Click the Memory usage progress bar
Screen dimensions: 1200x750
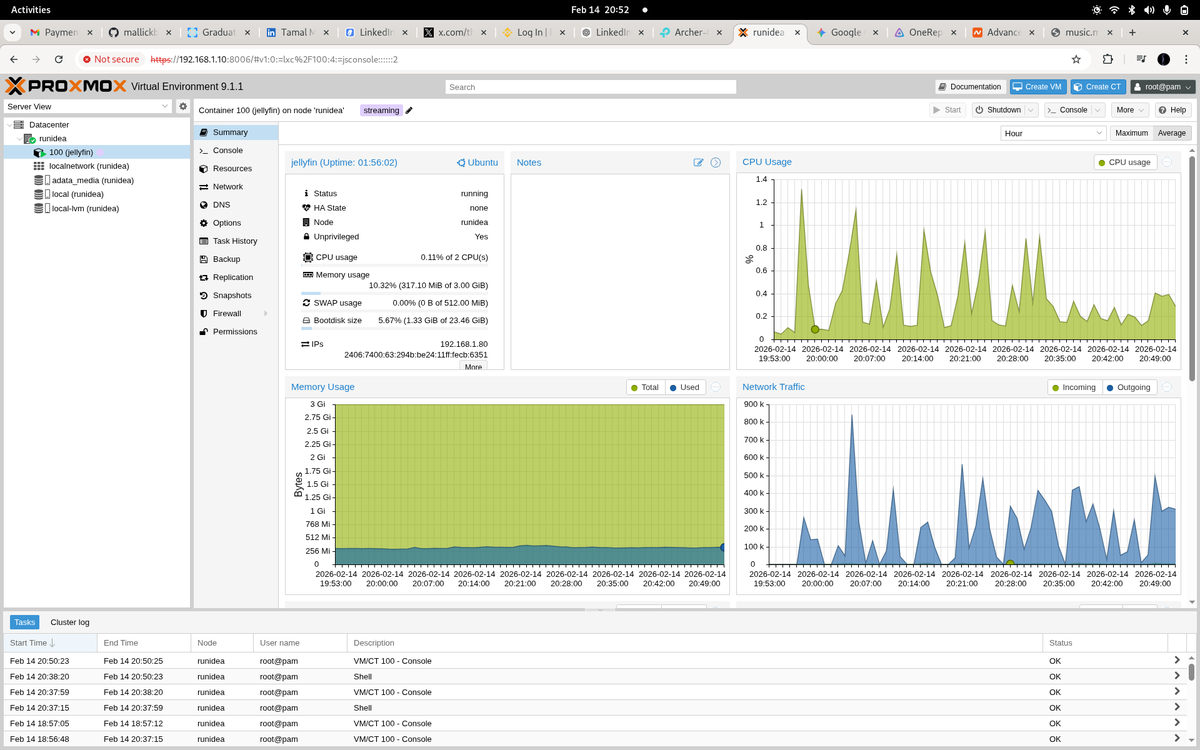tap(395, 294)
